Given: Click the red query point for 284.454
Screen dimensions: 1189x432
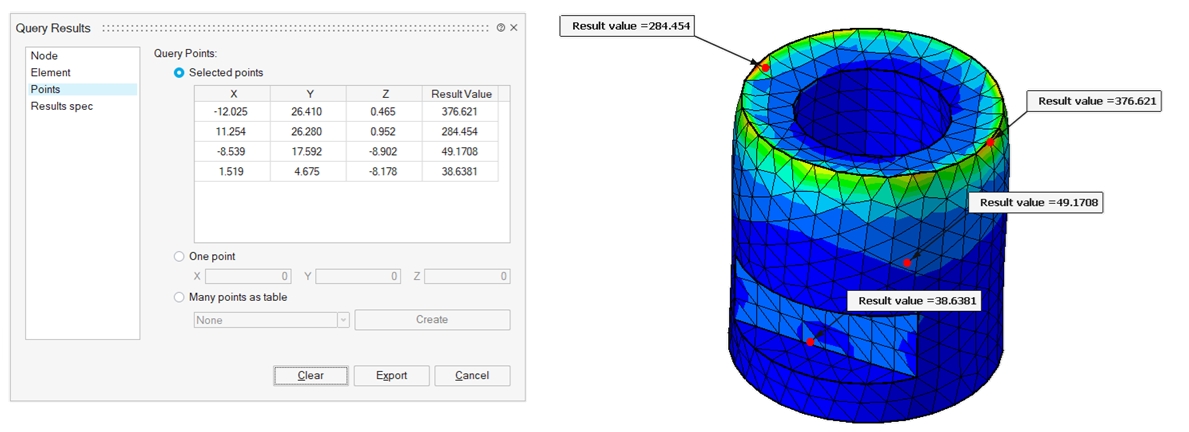Looking at the screenshot, I should click(766, 68).
